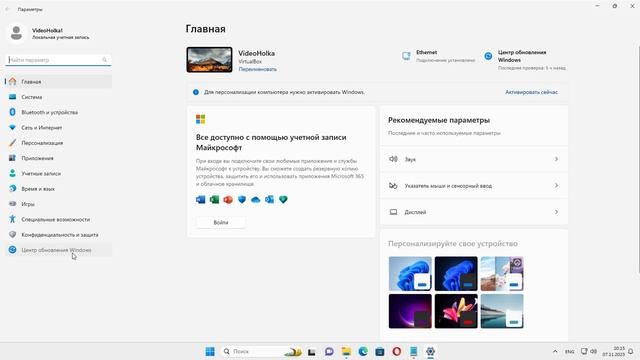
Task: Click the VideoHolka user avatar
Action: click(16, 33)
